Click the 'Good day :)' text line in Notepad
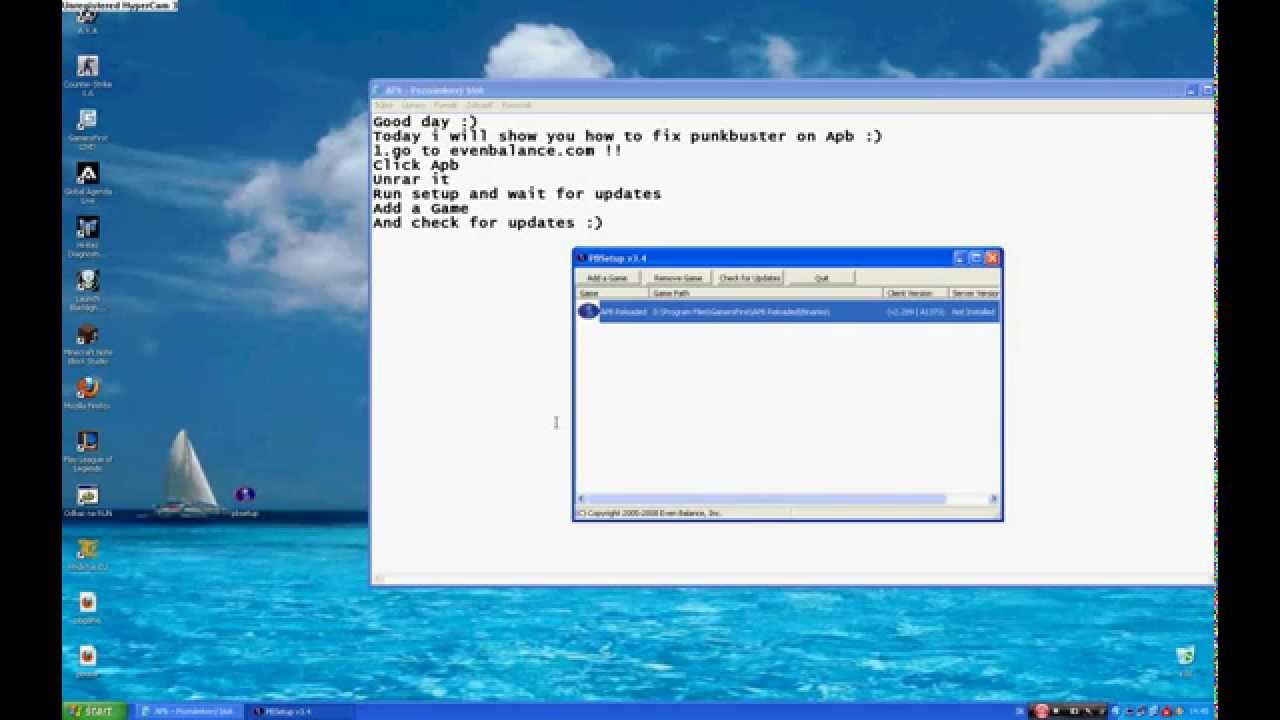Image resolution: width=1280 pixels, height=720 pixels. (x=425, y=121)
